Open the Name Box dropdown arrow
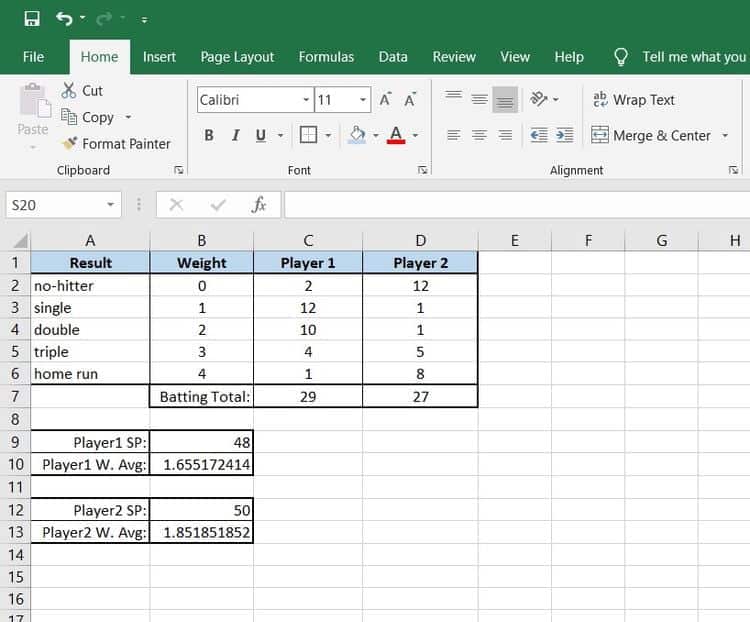Screen dimensions: 750x622 point(110,205)
